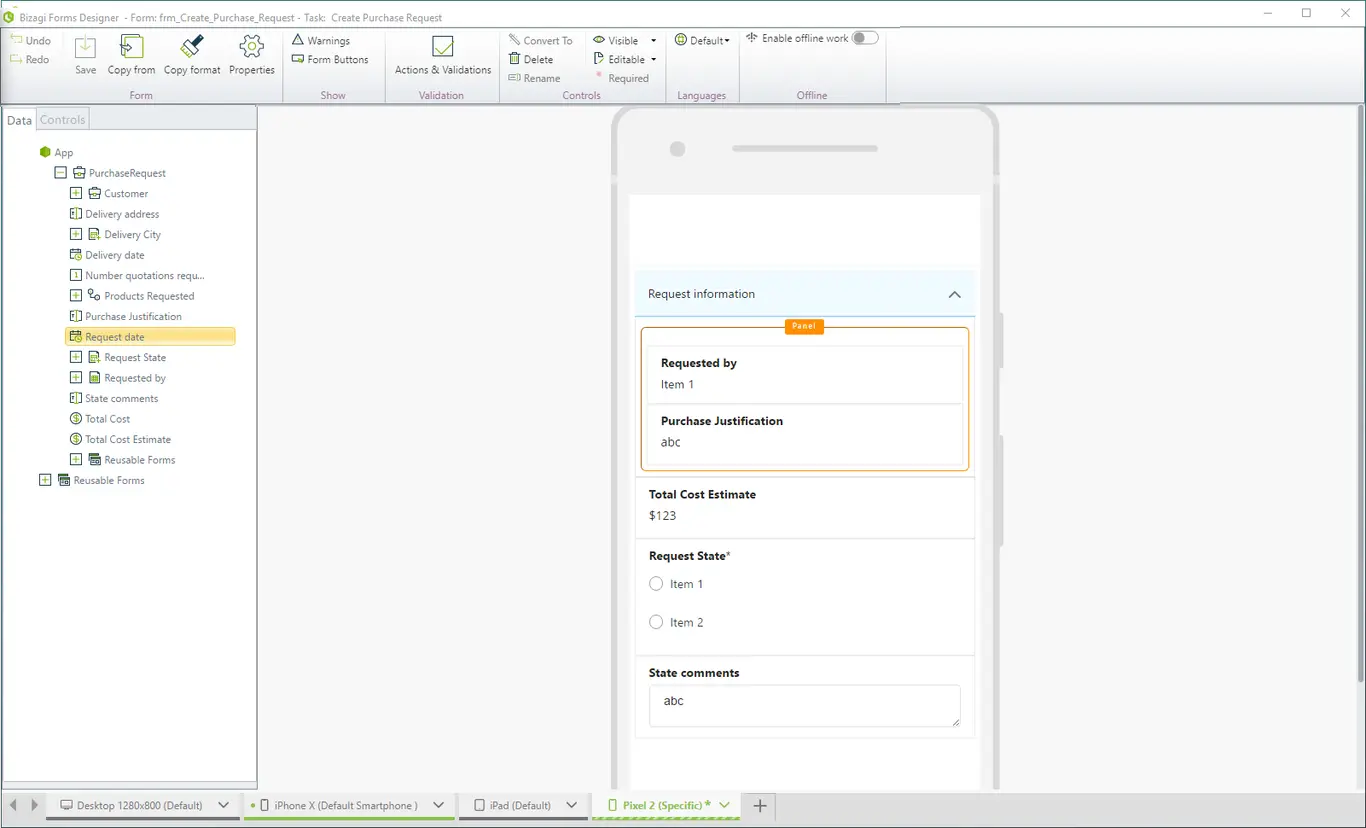Click the State comments text field
This screenshot has height=828, width=1366.
pyautogui.click(x=805, y=706)
